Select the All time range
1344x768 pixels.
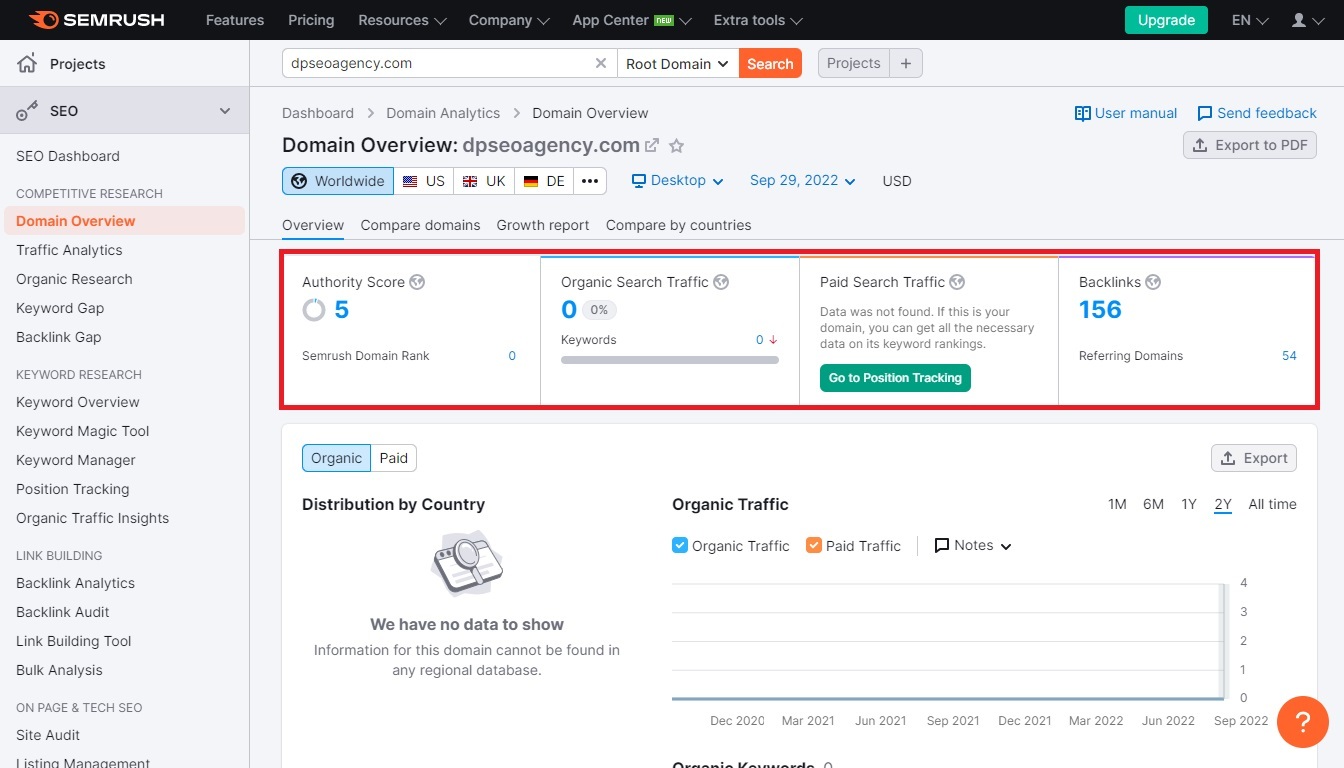click(x=1272, y=504)
